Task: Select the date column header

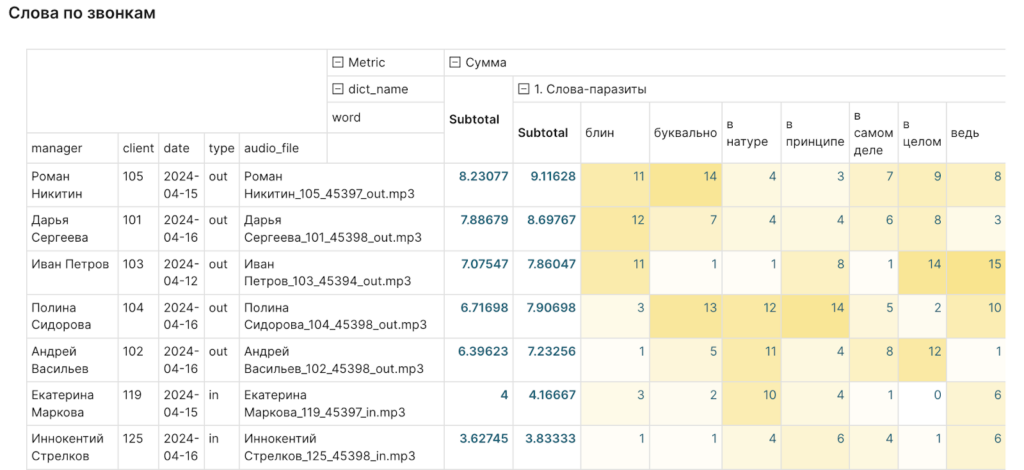Action: coord(177,148)
